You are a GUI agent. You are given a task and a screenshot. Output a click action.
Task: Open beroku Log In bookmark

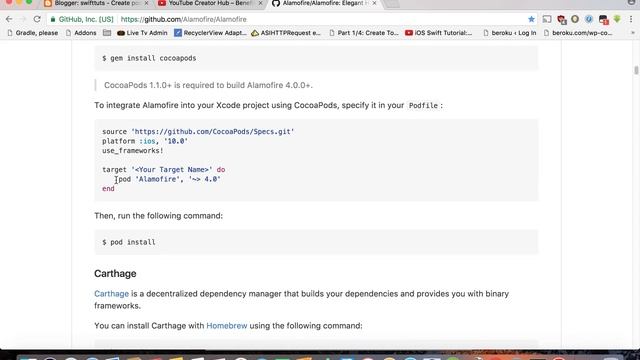click(x=509, y=33)
